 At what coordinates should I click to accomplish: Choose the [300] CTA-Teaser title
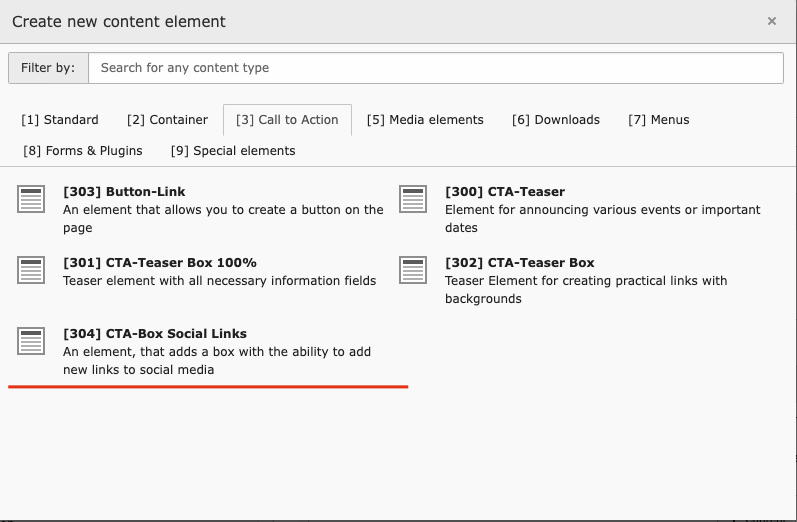coord(505,191)
